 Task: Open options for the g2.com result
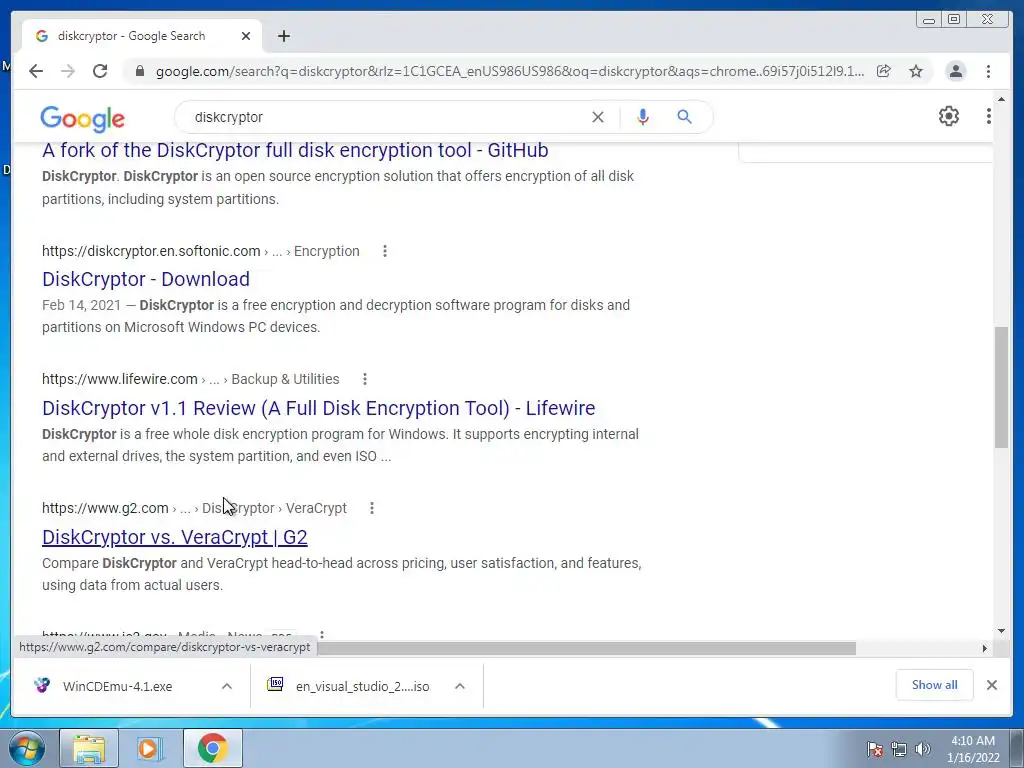tap(372, 507)
